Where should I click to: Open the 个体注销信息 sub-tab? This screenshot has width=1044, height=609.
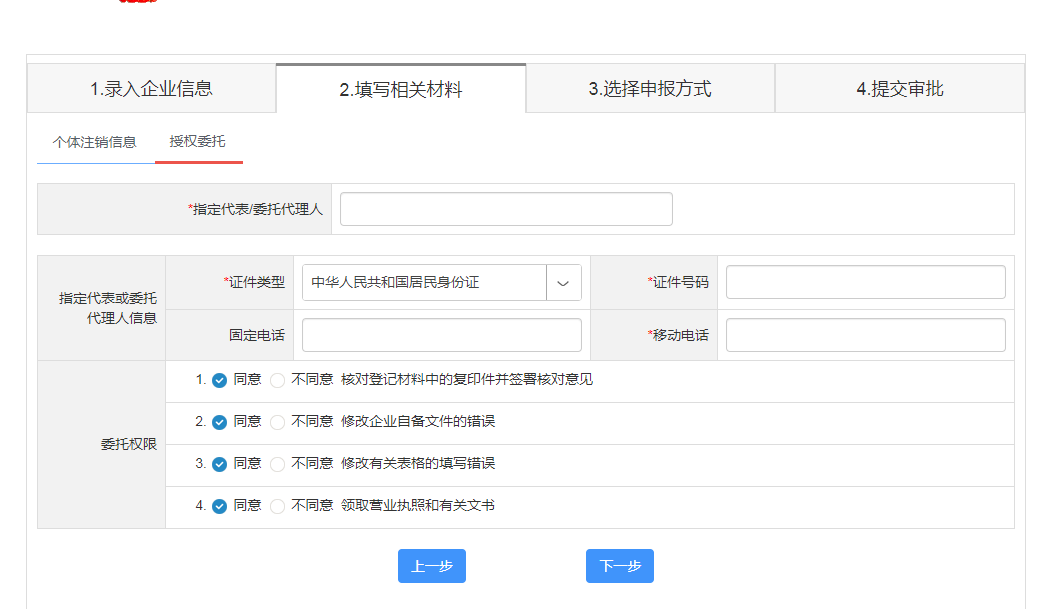(95, 142)
